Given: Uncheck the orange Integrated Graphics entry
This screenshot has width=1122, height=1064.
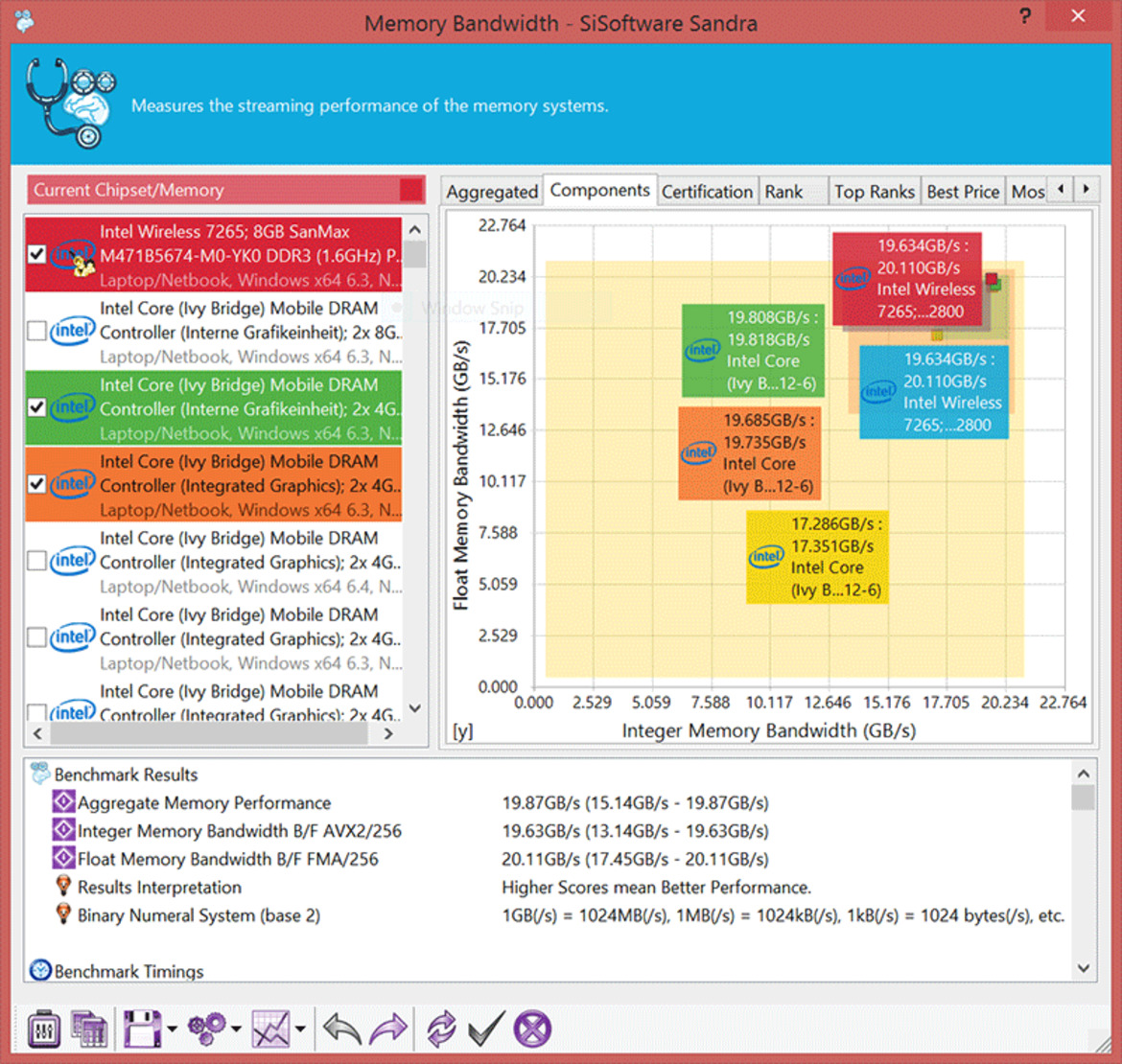Looking at the screenshot, I should [37, 484].
